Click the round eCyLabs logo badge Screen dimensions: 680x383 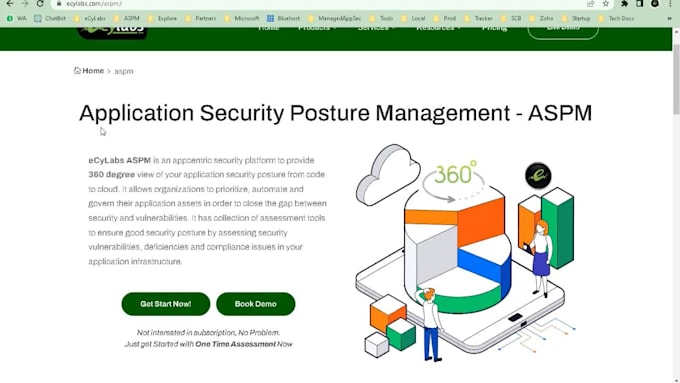538,176
